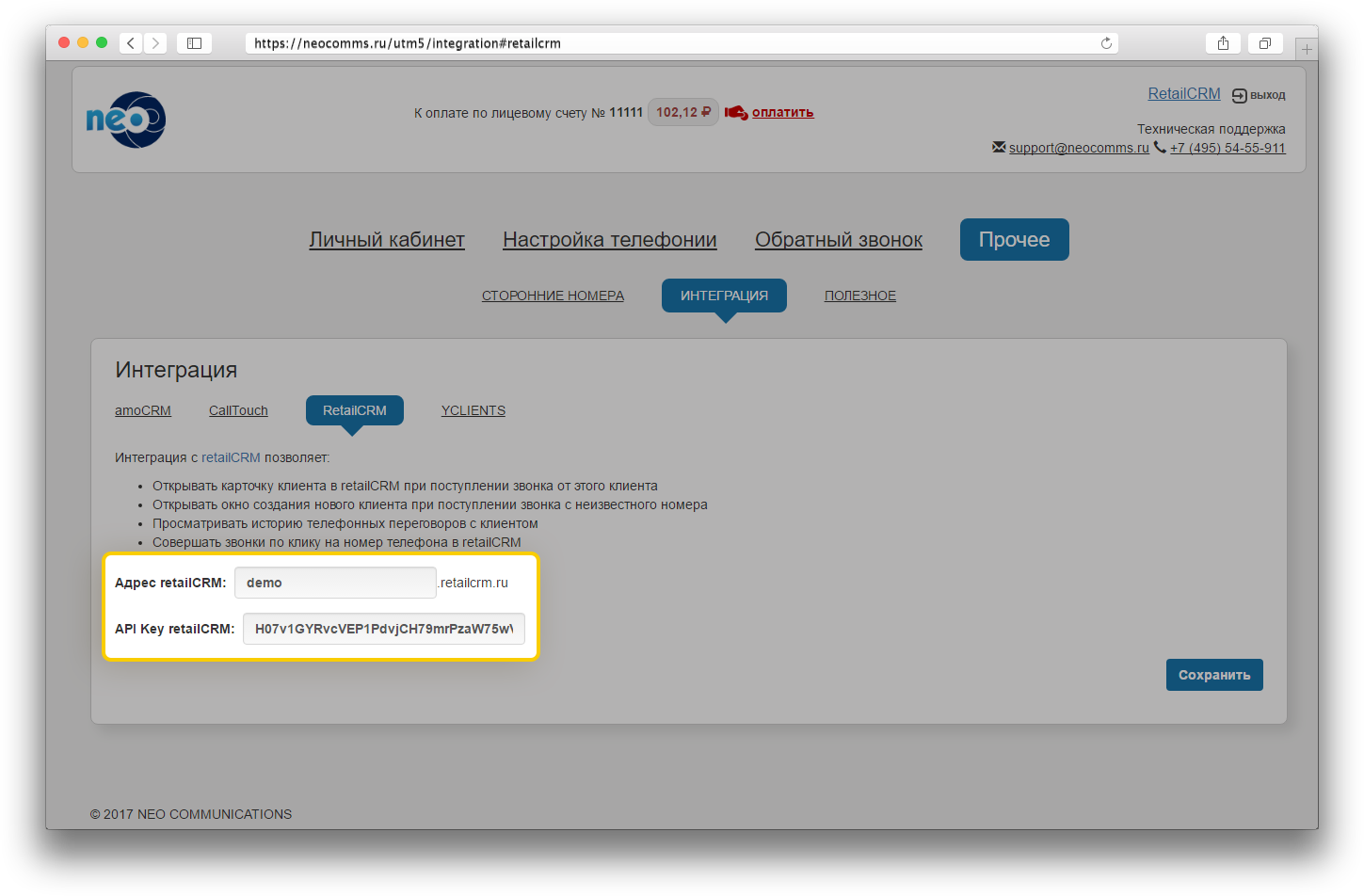Click the Safari forward arrow
The image size is (1364, 896).
click(x=155, y=43)
